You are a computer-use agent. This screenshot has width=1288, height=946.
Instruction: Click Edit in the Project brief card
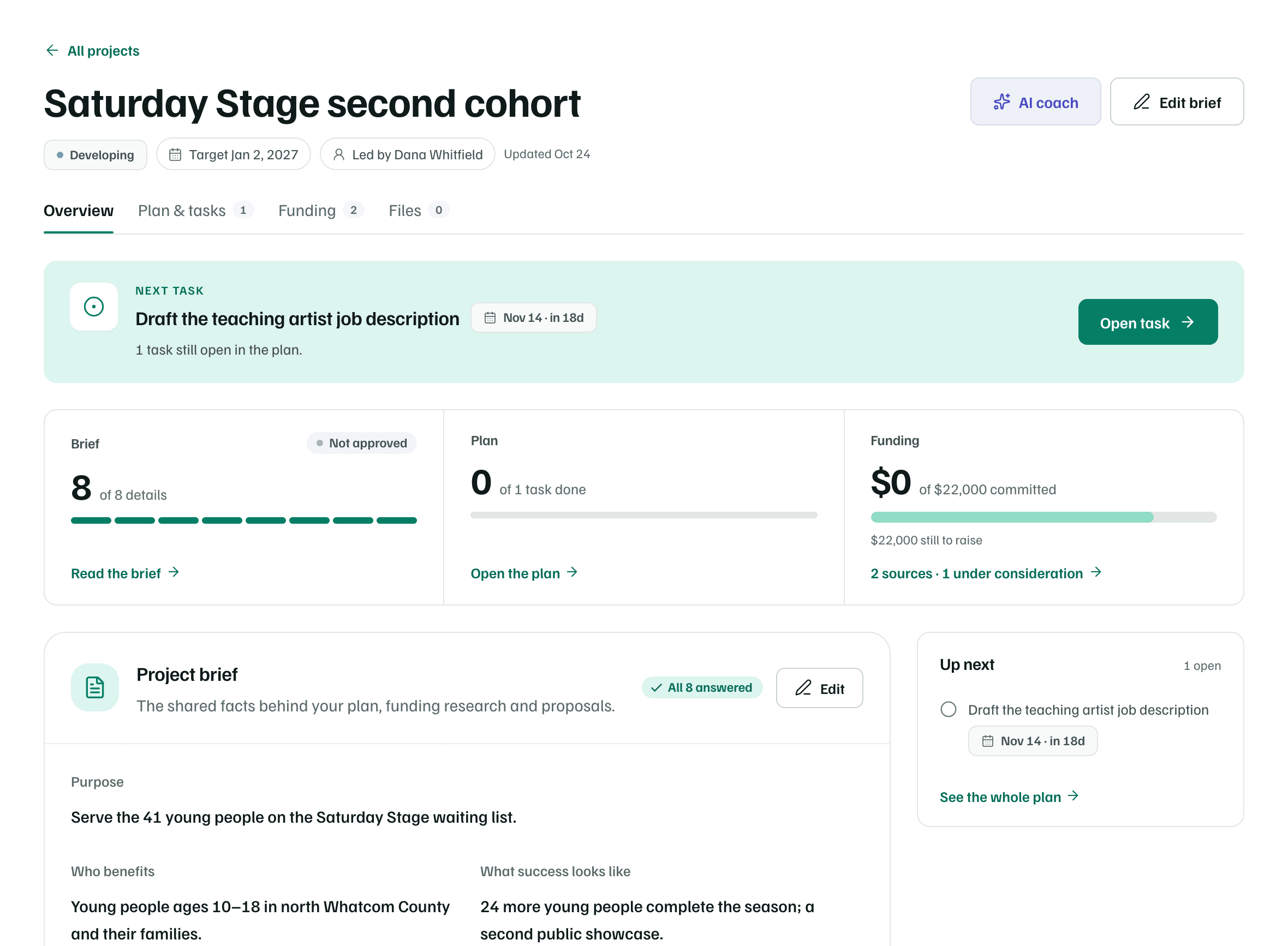(820, 688)
